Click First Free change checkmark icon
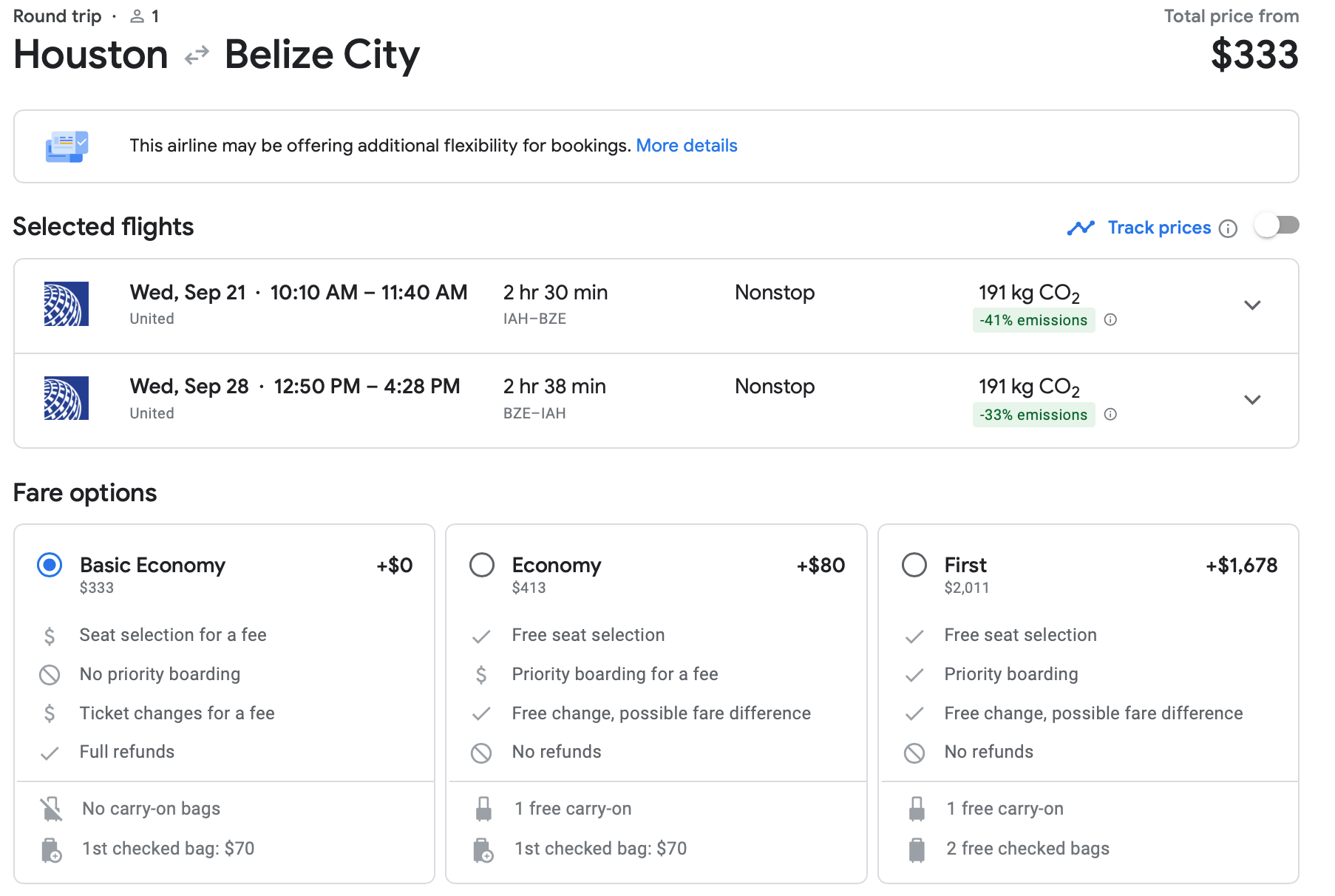Screen dimensions: 1335x896 (914, 714)
